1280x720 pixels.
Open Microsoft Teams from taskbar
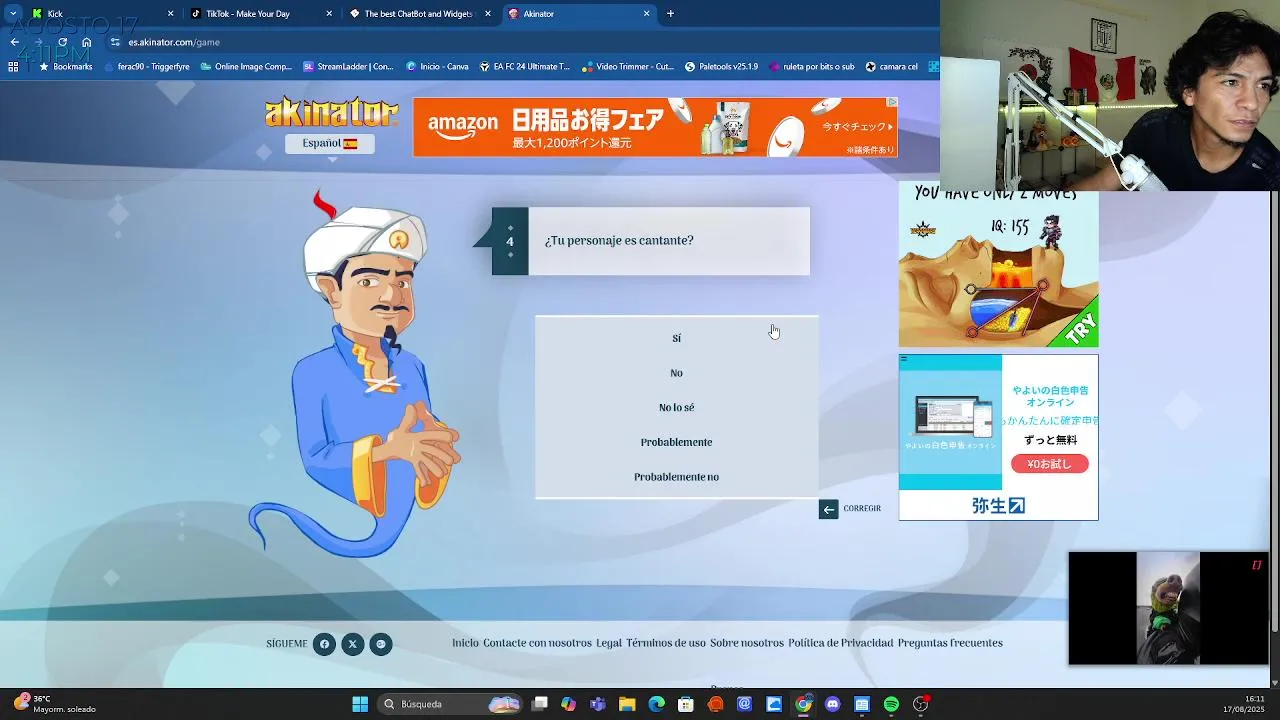pos(598,704)
